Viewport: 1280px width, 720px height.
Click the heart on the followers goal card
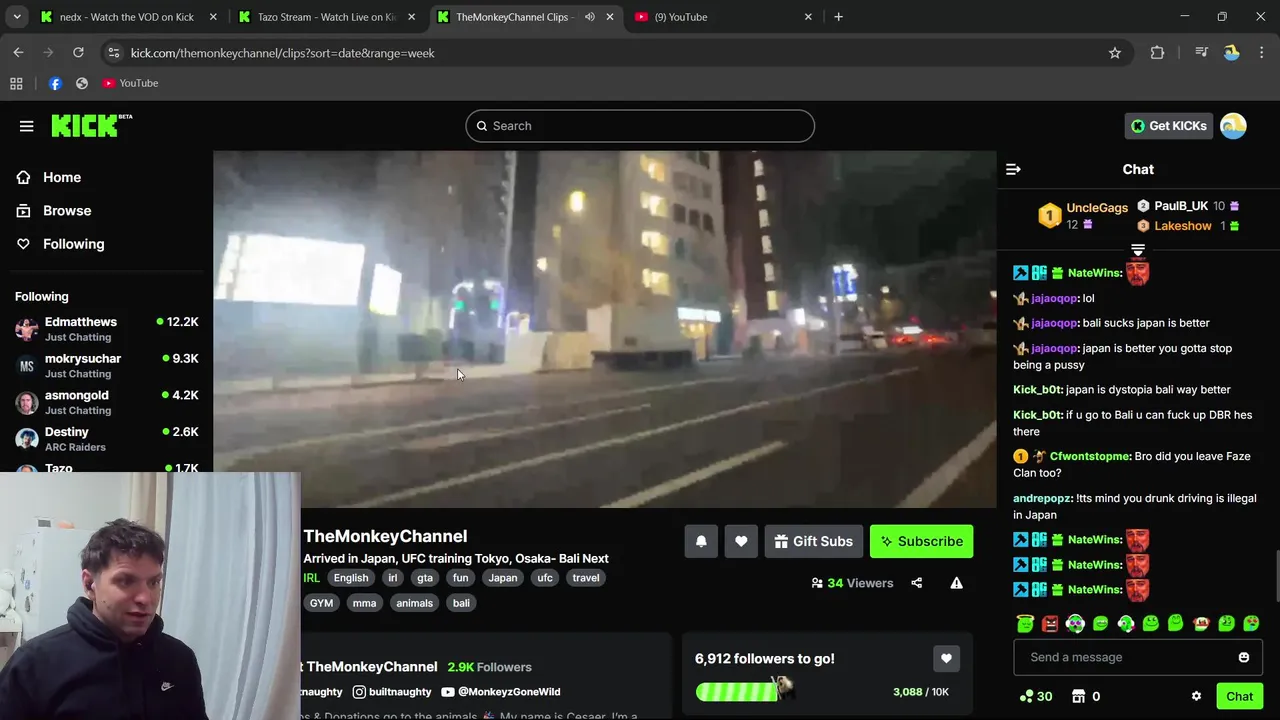point(946,658)
